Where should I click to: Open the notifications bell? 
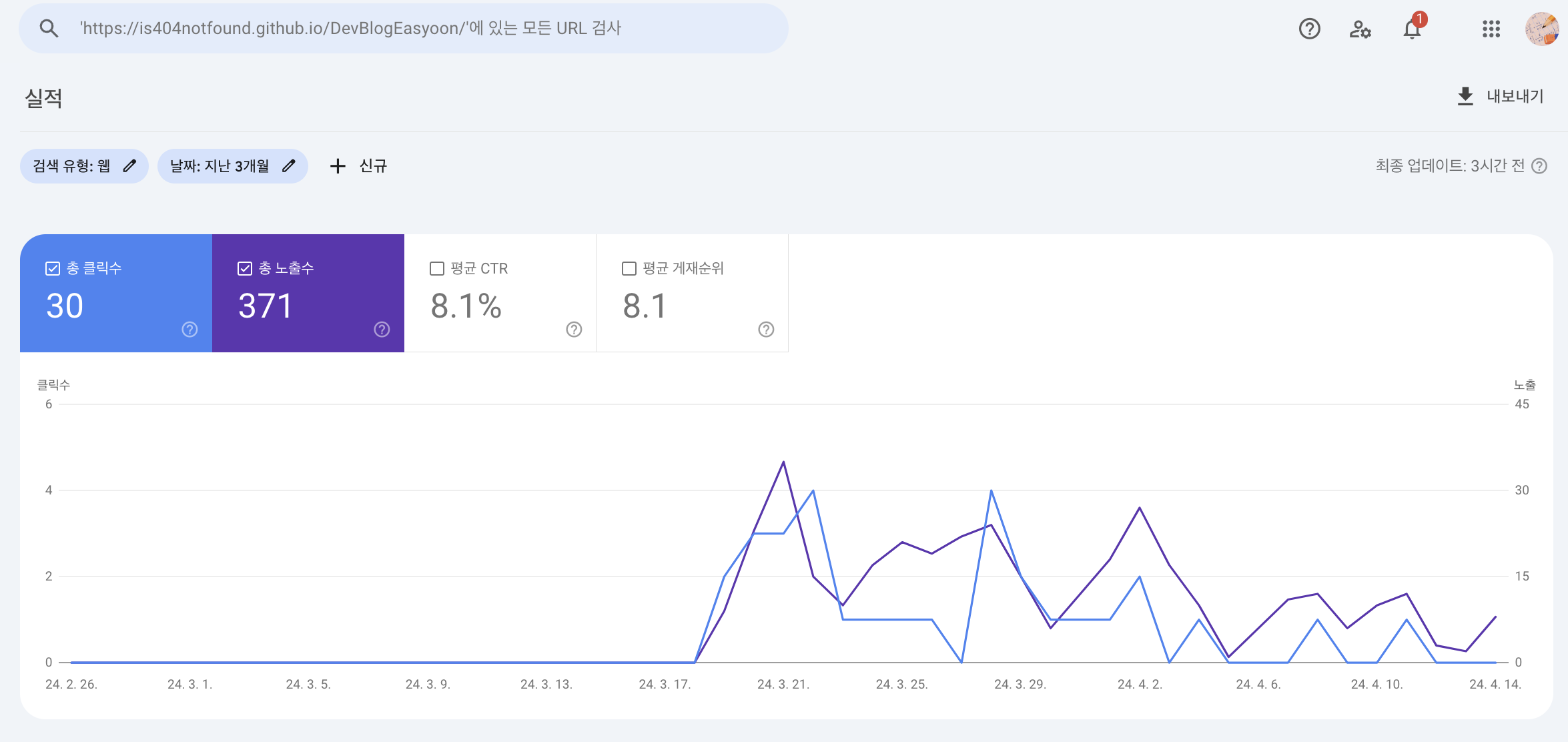pos(1412,29)
